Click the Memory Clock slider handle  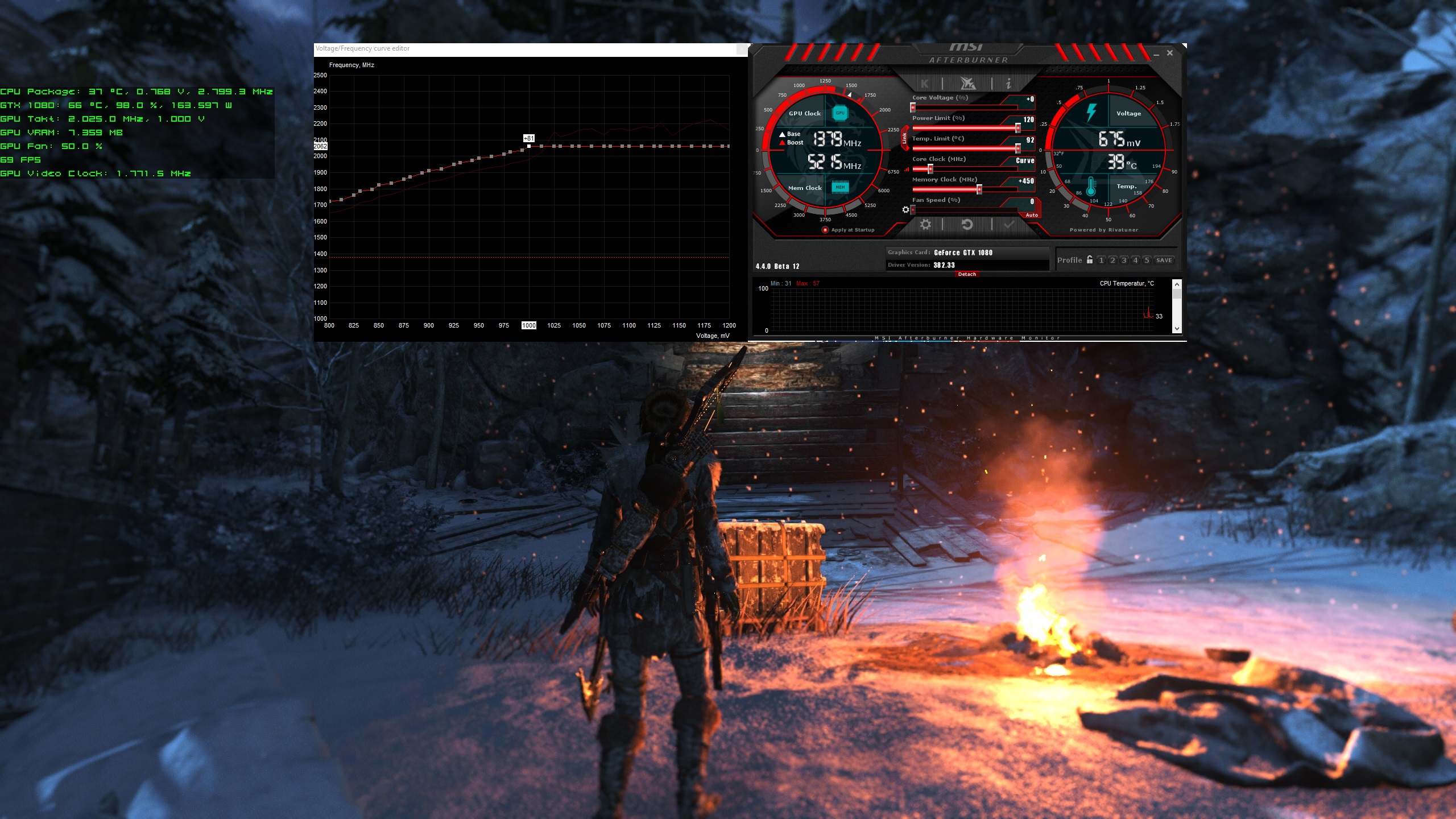tap(979, 189)
